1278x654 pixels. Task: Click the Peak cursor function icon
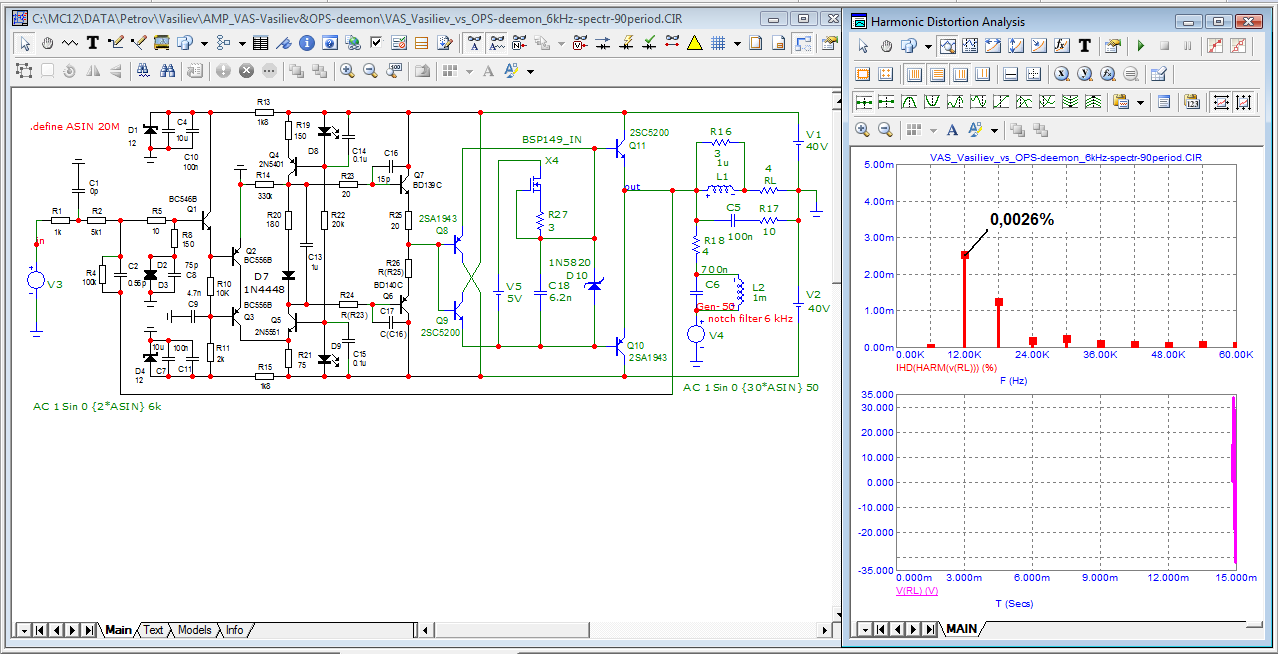909,102
